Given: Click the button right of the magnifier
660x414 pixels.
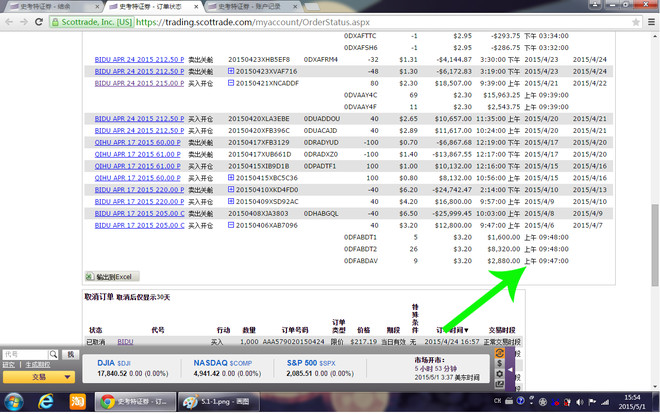Looking at the screenshot, I should [x=70, y=354].
